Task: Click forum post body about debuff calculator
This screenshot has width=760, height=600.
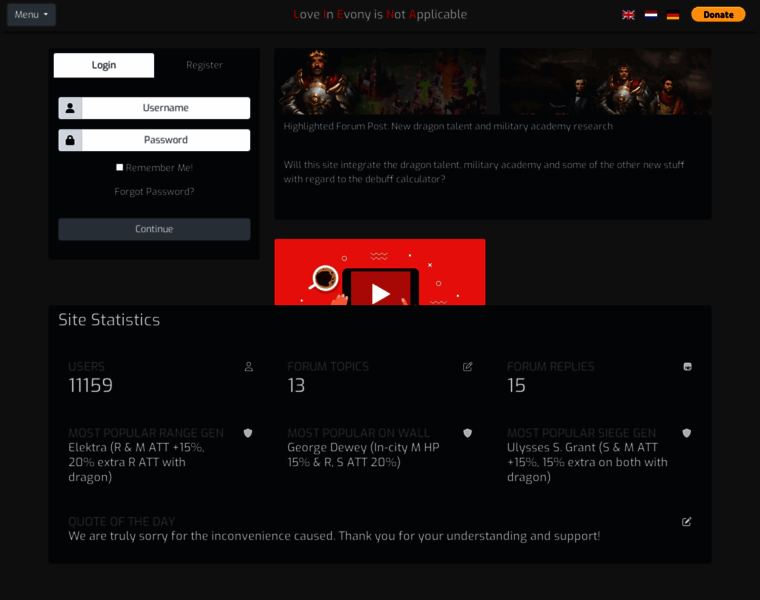Action: point(484,172)
